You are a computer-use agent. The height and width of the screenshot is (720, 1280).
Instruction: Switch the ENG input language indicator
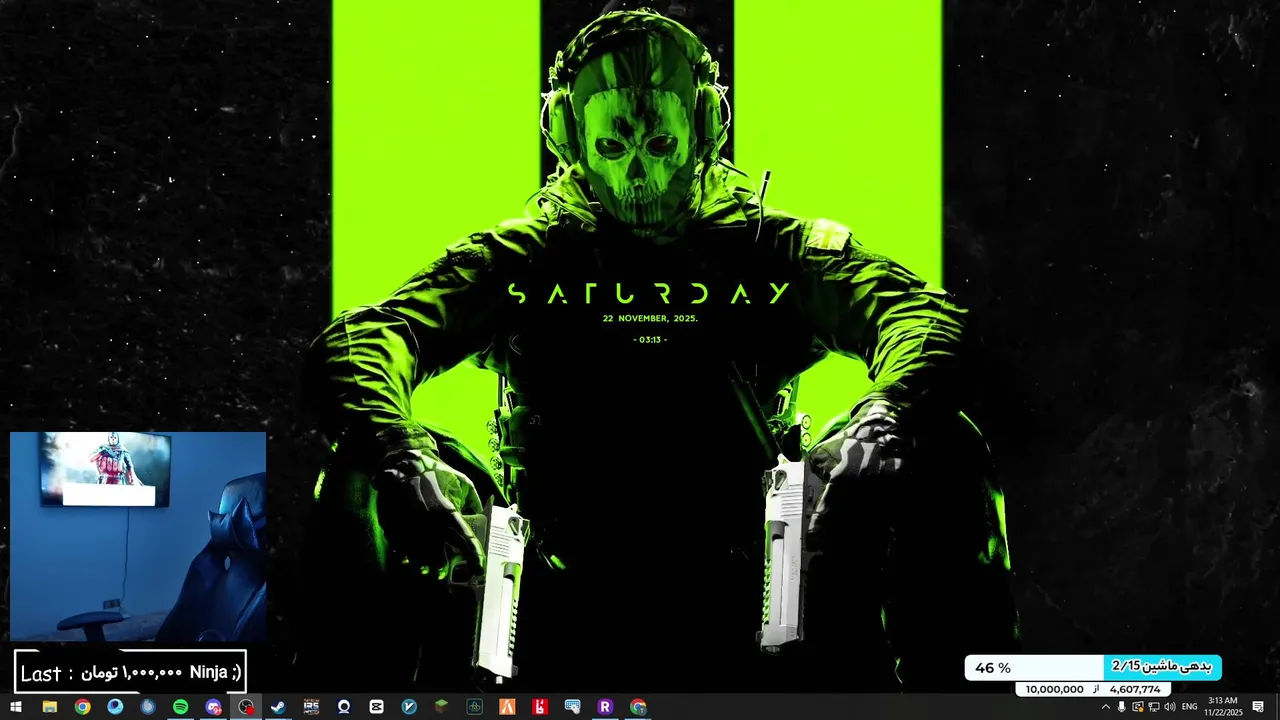(x=1190, y=707)
